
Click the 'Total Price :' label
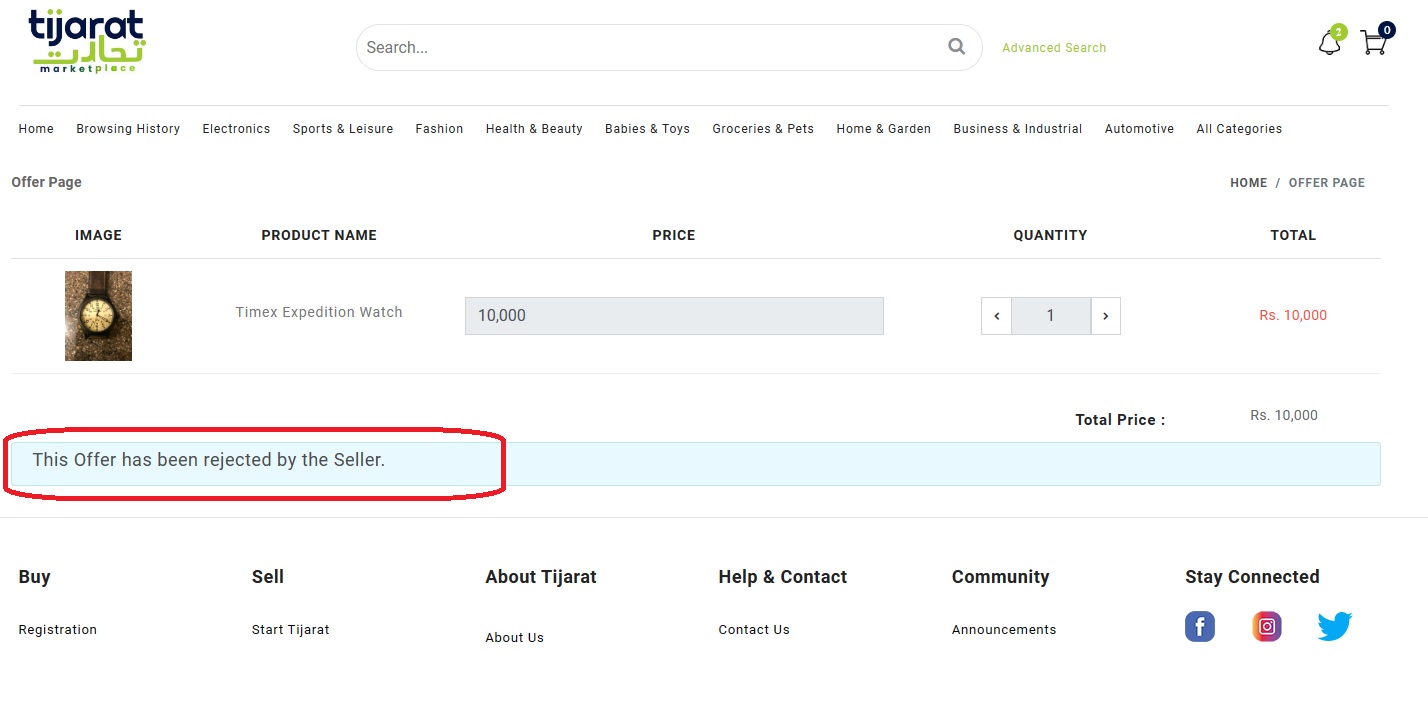point(1120,420)
